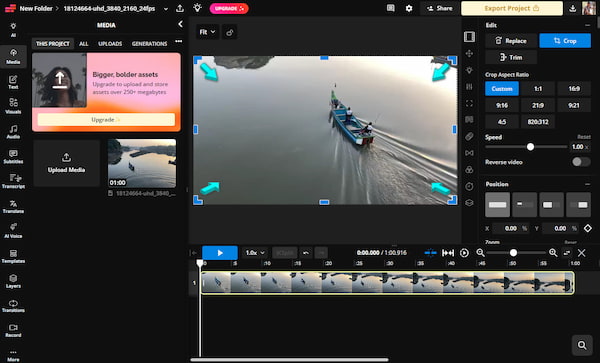Open the Text sidebar tool

tap(13, 82)
